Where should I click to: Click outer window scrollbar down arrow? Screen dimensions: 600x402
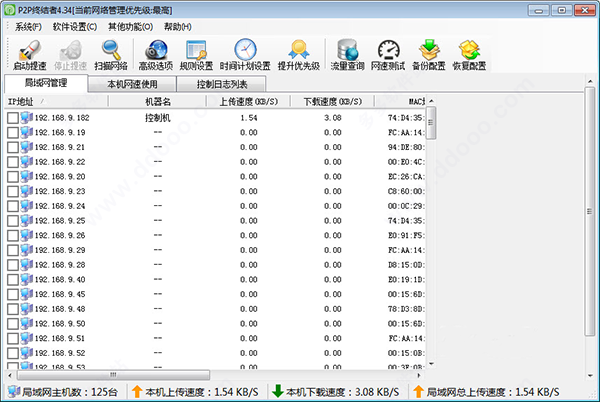click(x=590, y=376)
